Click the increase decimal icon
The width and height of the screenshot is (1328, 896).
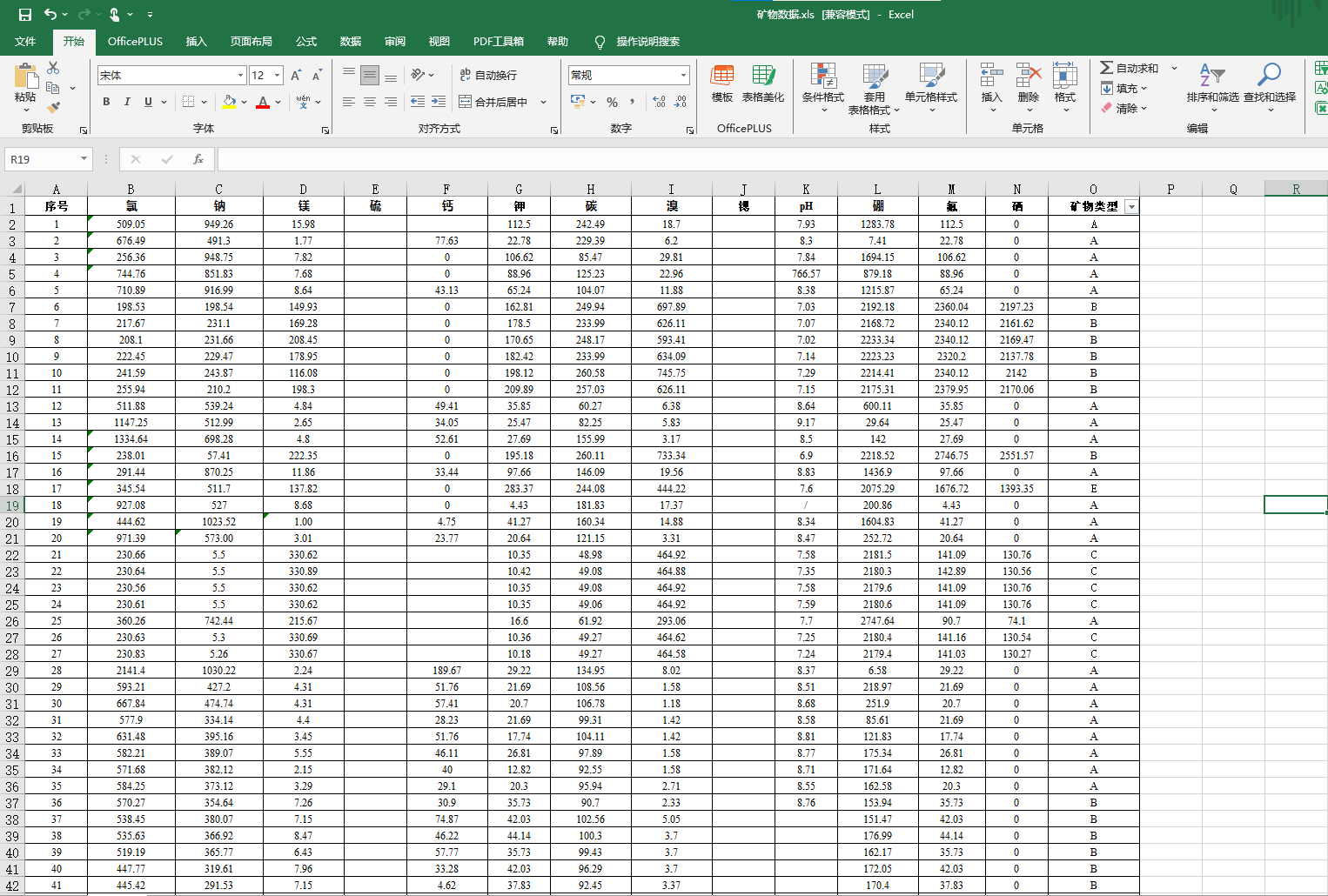659,102
